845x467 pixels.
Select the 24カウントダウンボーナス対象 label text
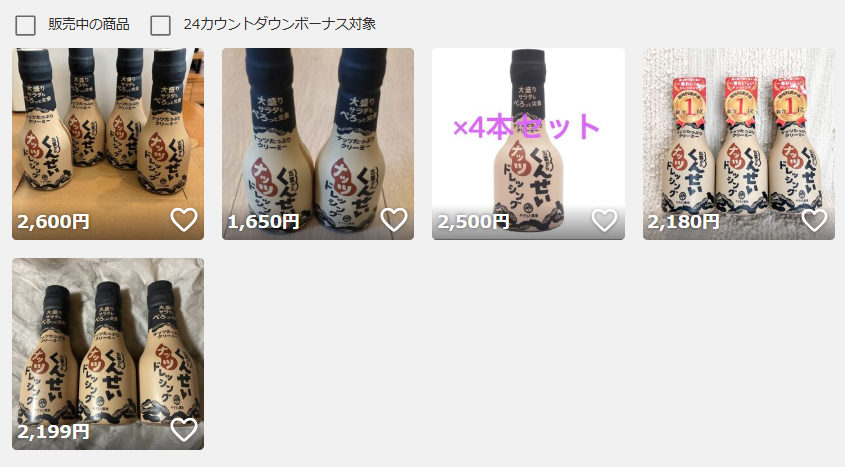280,24
